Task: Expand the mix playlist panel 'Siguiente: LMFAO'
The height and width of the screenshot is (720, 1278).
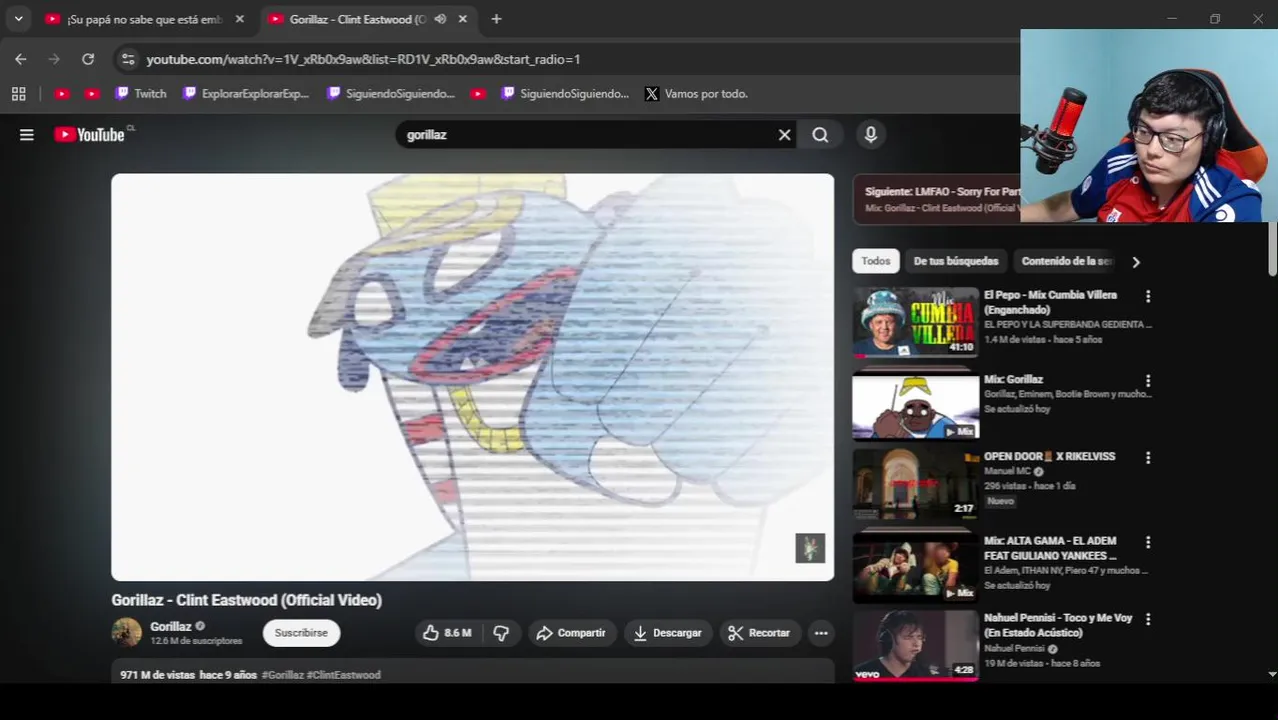Action: (x=937, y=199)
